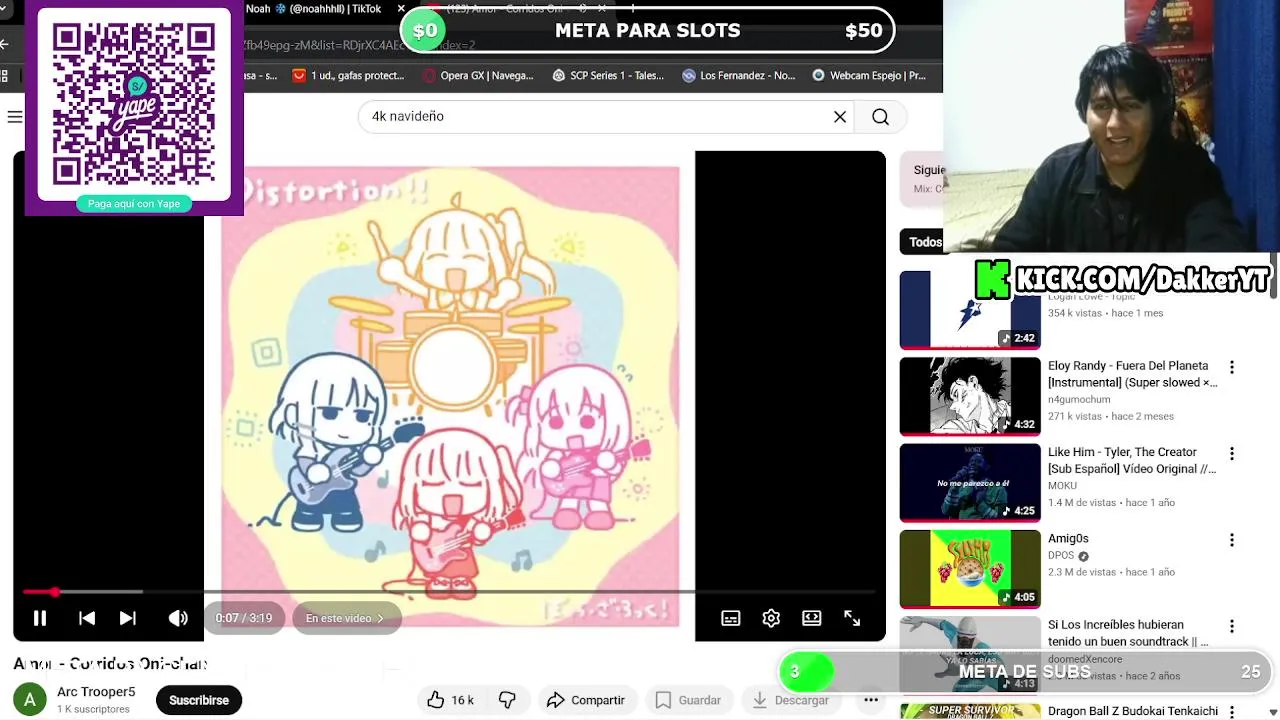Like the video with 16 k thumbs-up
Viewport: 1280px width, 720px height.
coord(451,700)
